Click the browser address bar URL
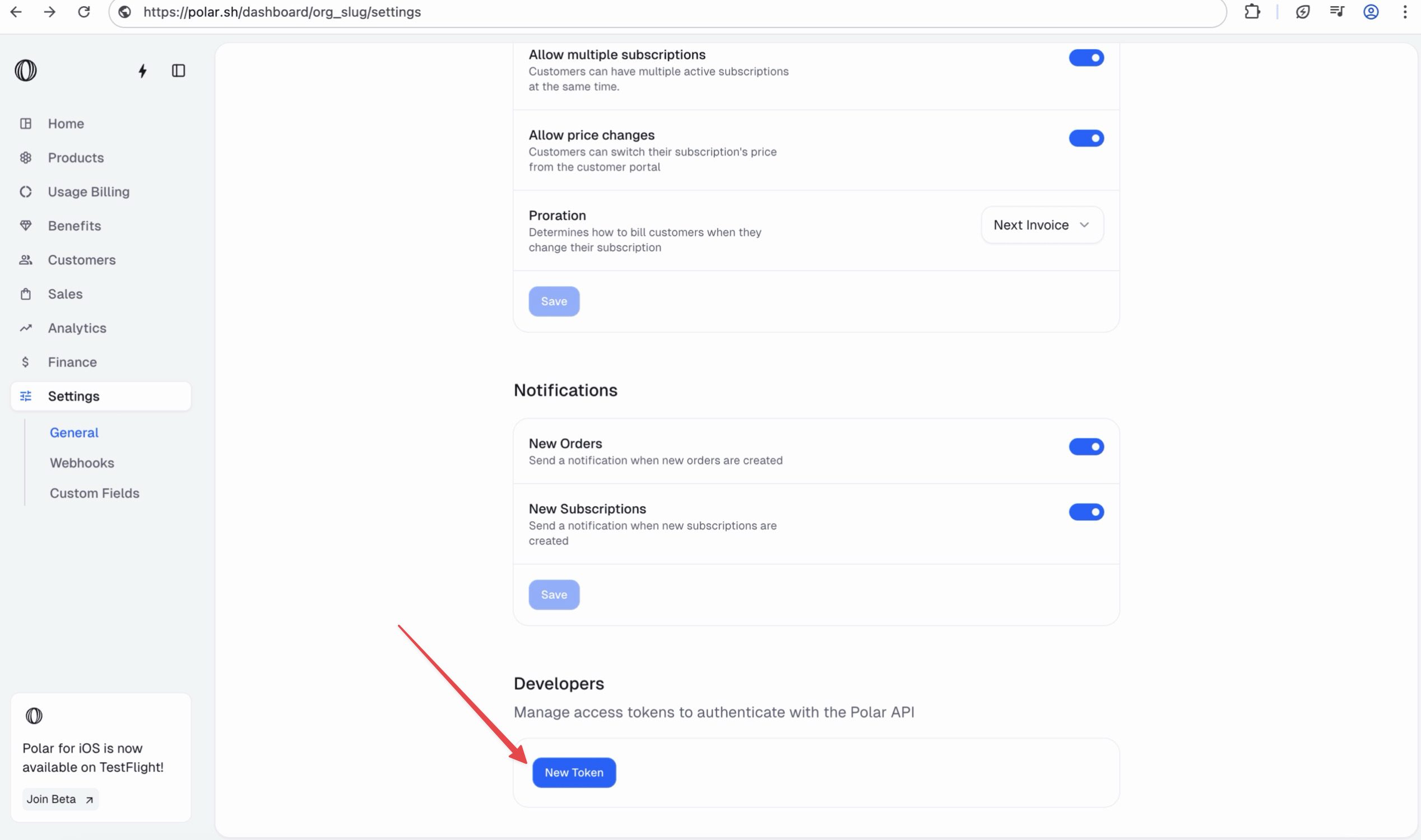1421x840 pixels. (282, 12)
